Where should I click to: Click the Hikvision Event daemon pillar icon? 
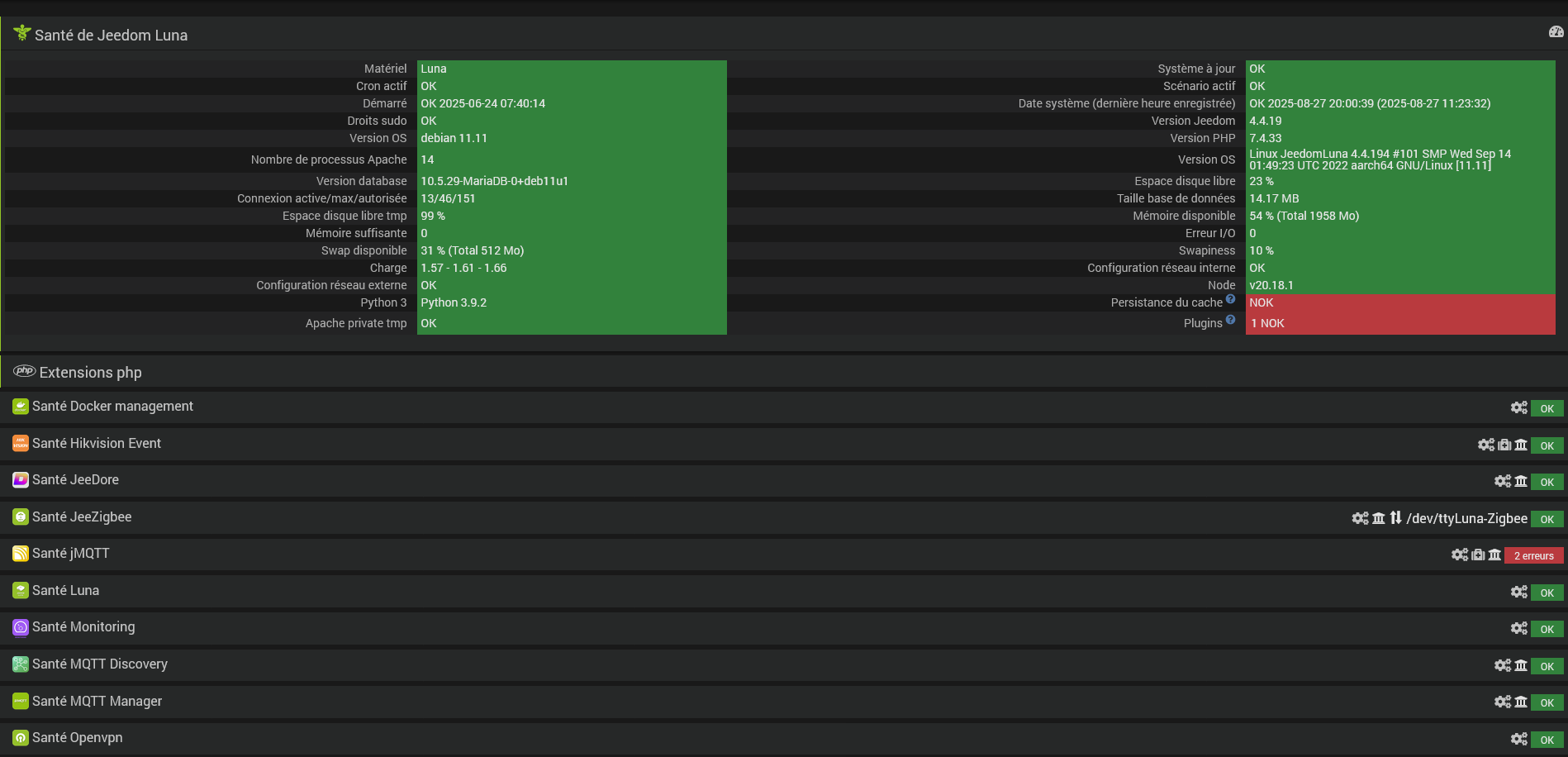pyautogui.click(x=1521, y=445)
